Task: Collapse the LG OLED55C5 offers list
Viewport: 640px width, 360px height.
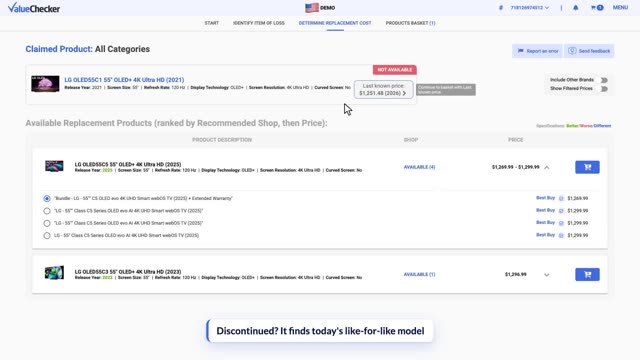Action: (x=547, y=167)
